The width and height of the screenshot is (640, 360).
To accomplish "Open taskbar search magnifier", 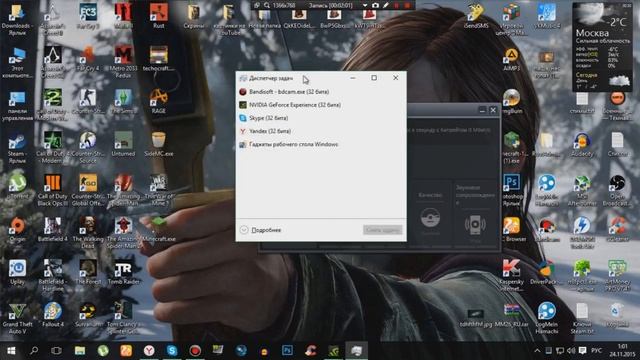I will coord(34,351).
